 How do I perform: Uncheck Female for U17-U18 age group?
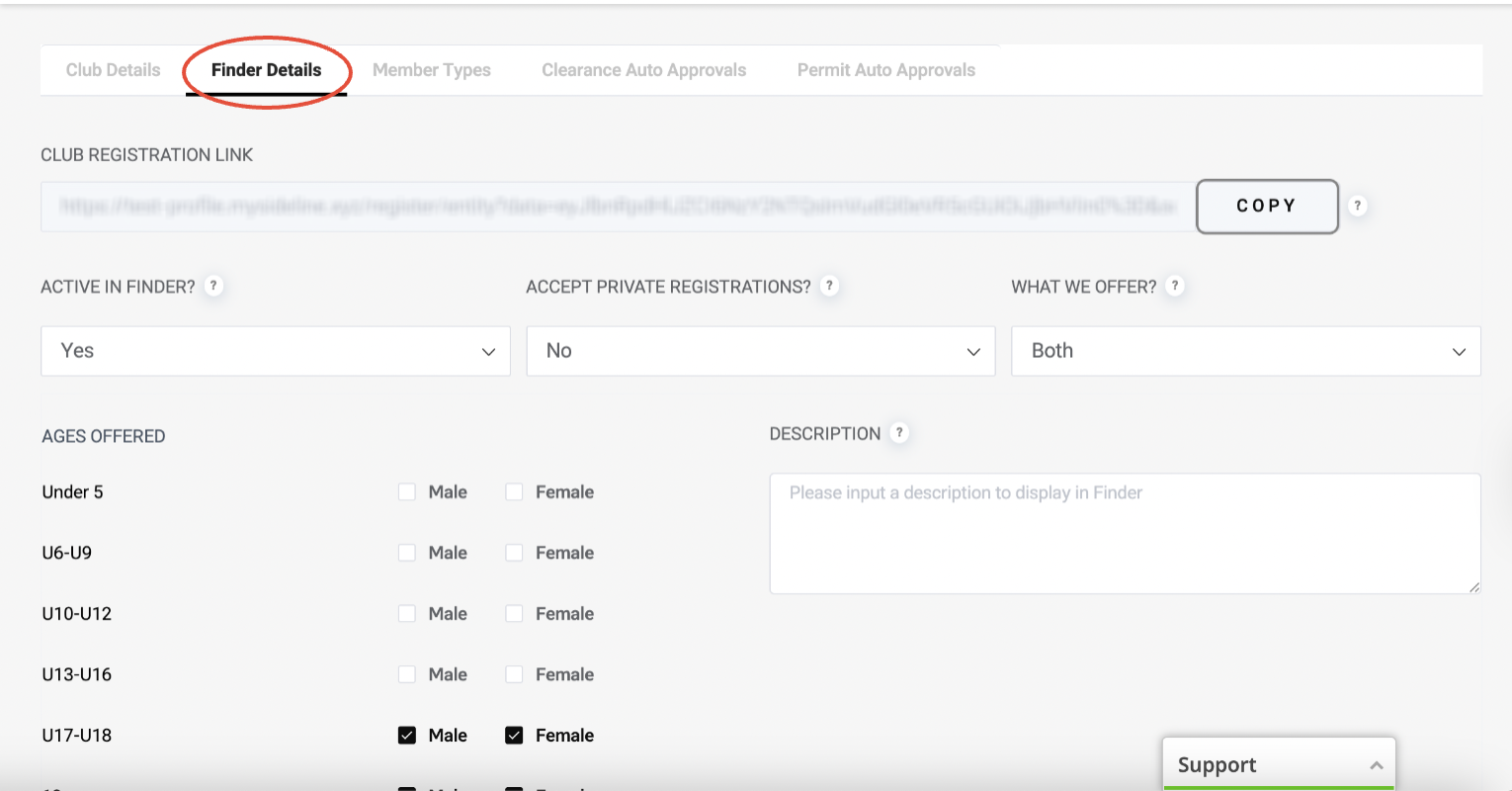[x=514, y=736]
